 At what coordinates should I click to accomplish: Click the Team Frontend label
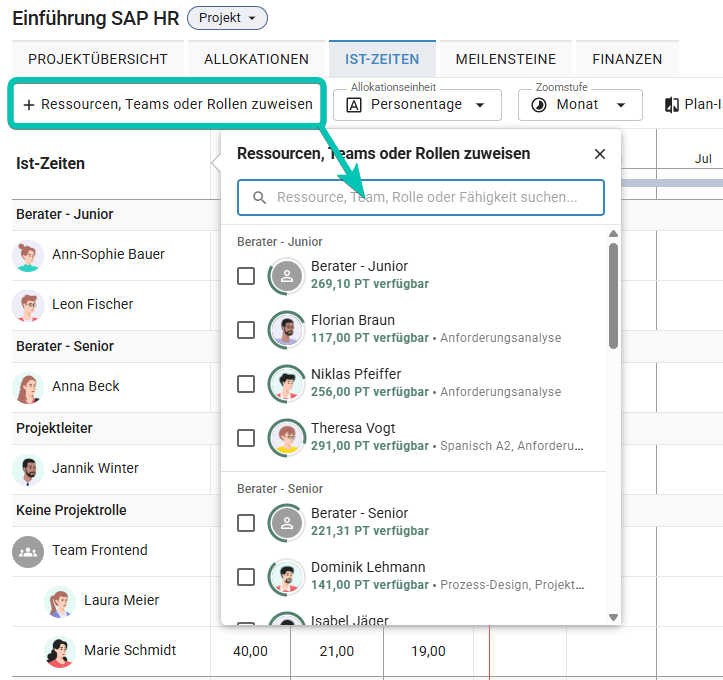tap(100, 550)
